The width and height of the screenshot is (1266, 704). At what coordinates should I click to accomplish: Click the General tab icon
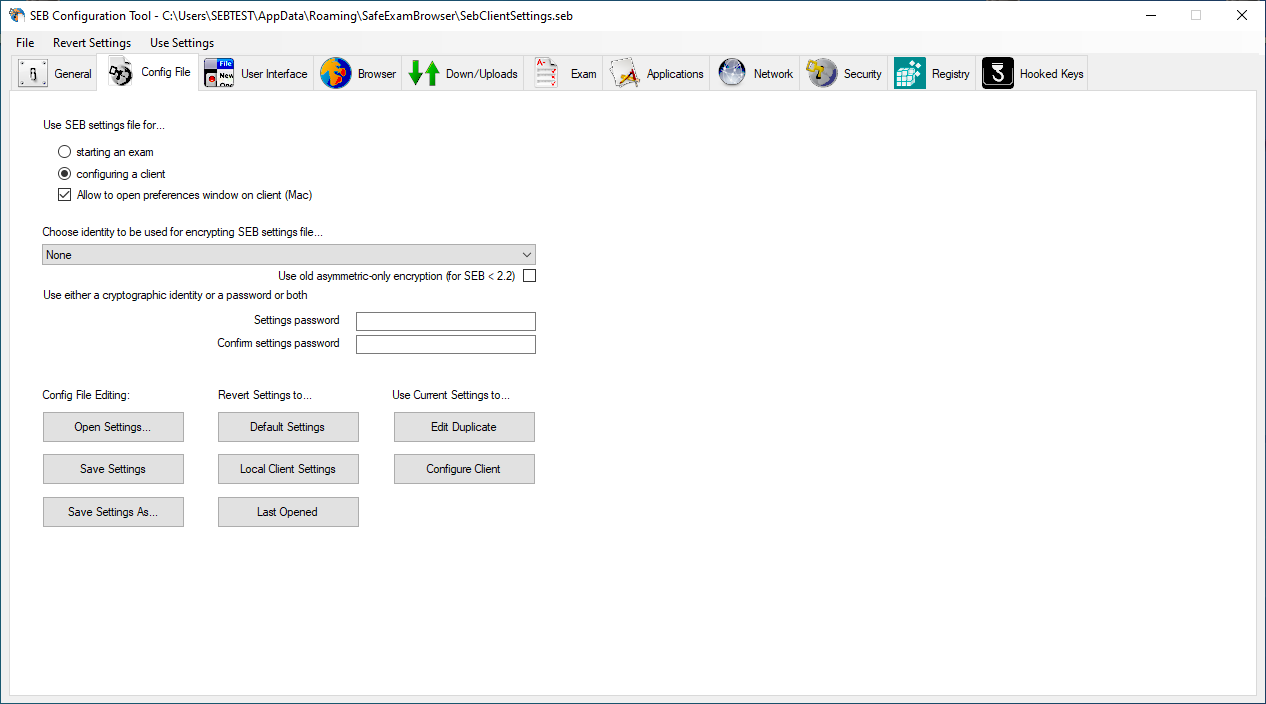click(x=34, y=74)
